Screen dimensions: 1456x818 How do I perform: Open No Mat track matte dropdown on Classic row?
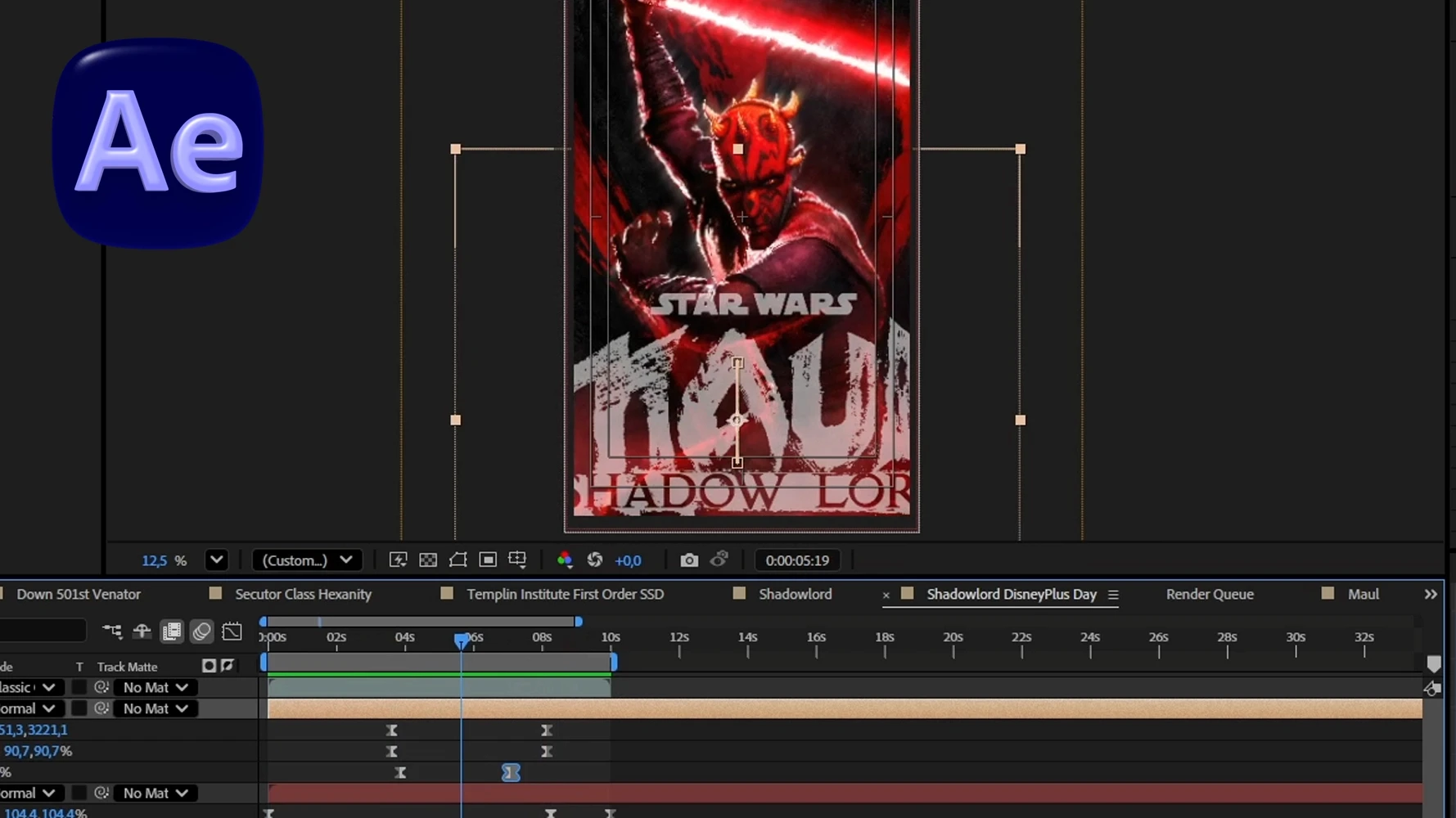[x=156, y=687]
